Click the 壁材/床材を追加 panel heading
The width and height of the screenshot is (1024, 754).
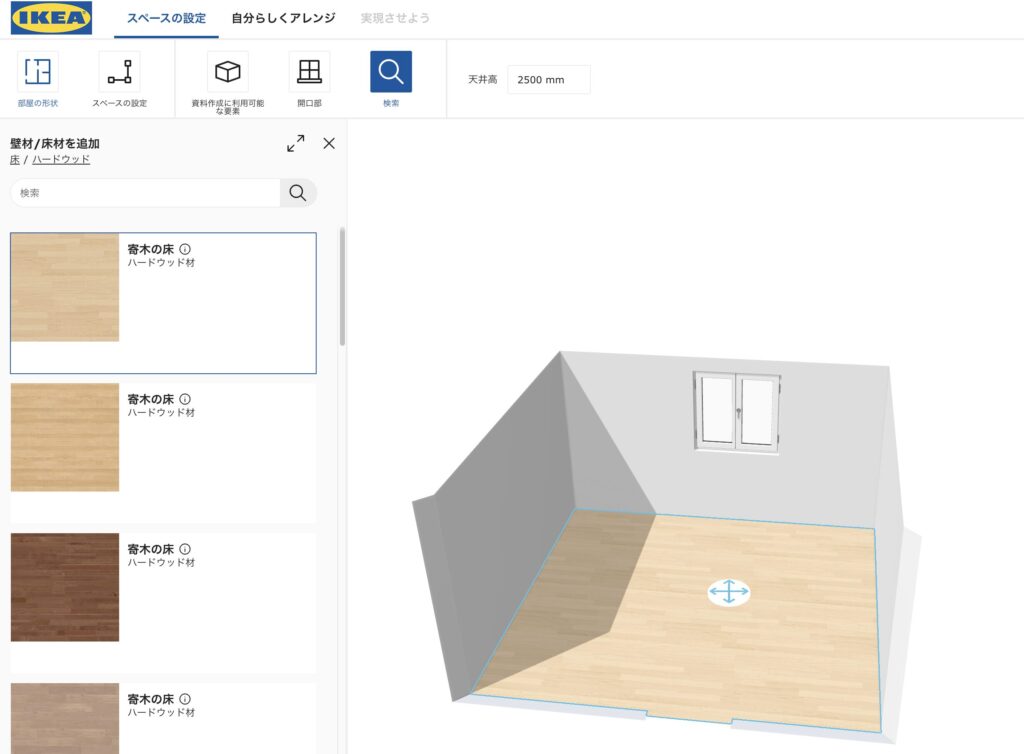pos(55,144)
